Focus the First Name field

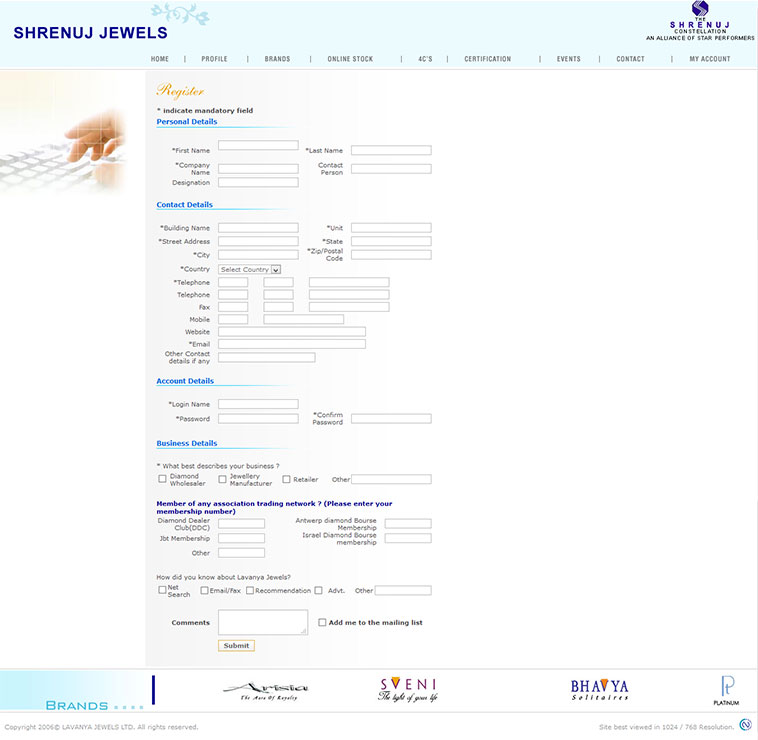click(x=258, y=145)
